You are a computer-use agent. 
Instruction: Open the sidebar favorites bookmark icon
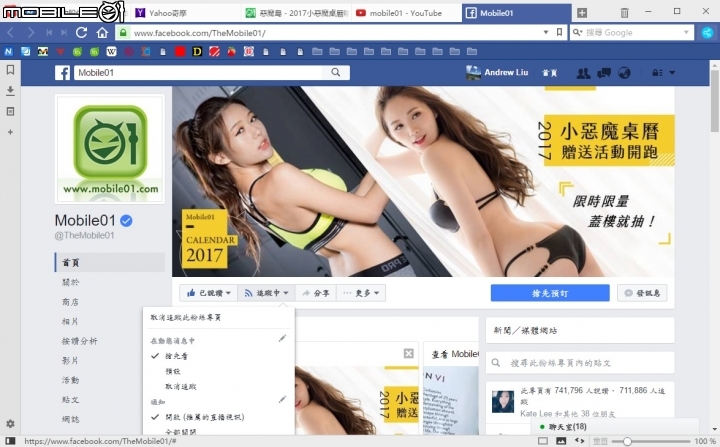coord(10,69)
